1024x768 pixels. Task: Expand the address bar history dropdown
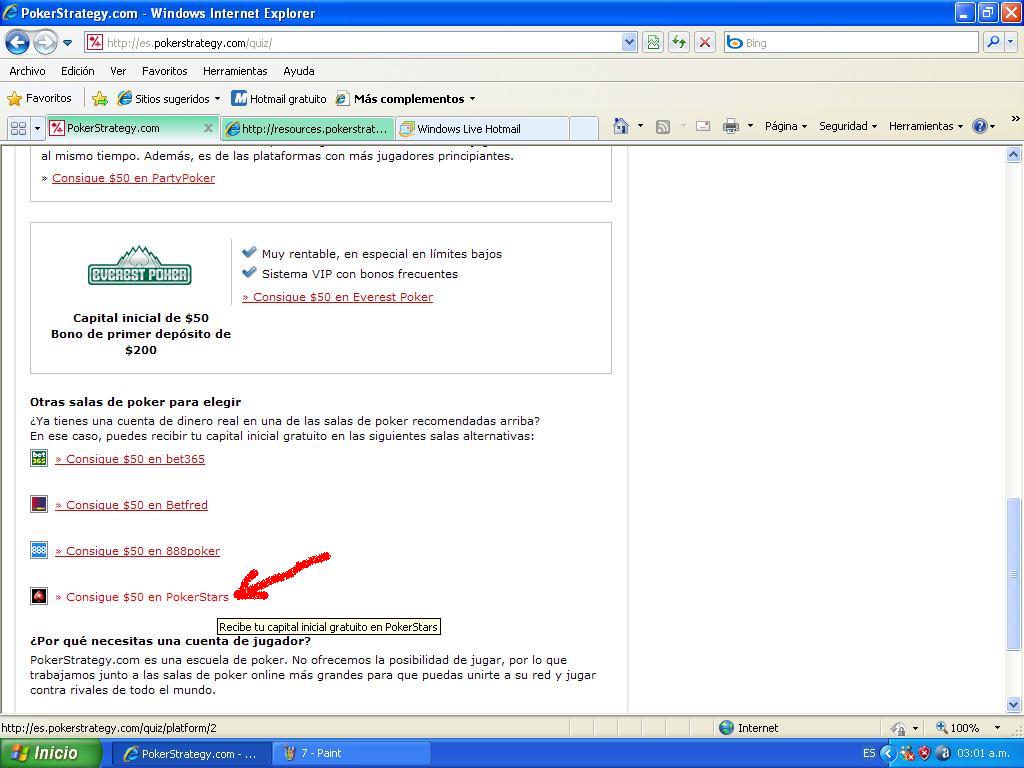[629, 43]
